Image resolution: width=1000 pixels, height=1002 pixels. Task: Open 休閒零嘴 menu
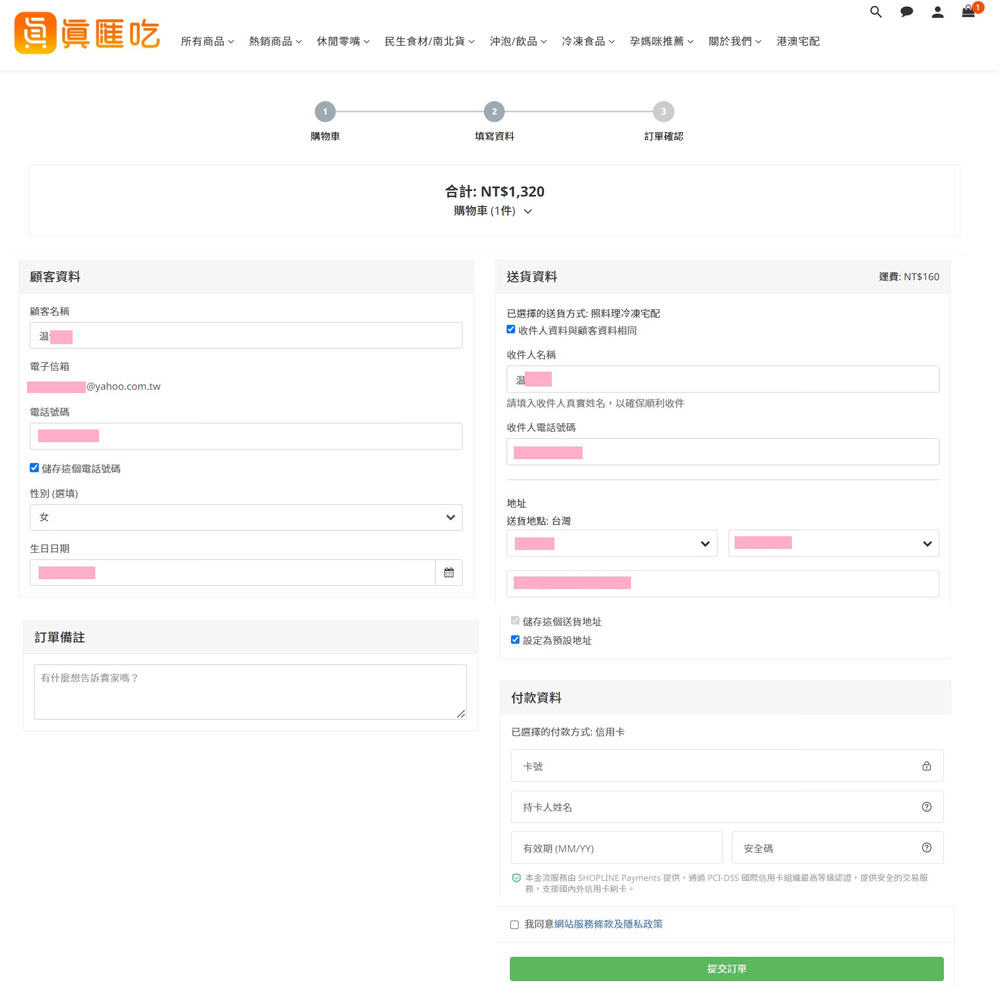(343, 42)
